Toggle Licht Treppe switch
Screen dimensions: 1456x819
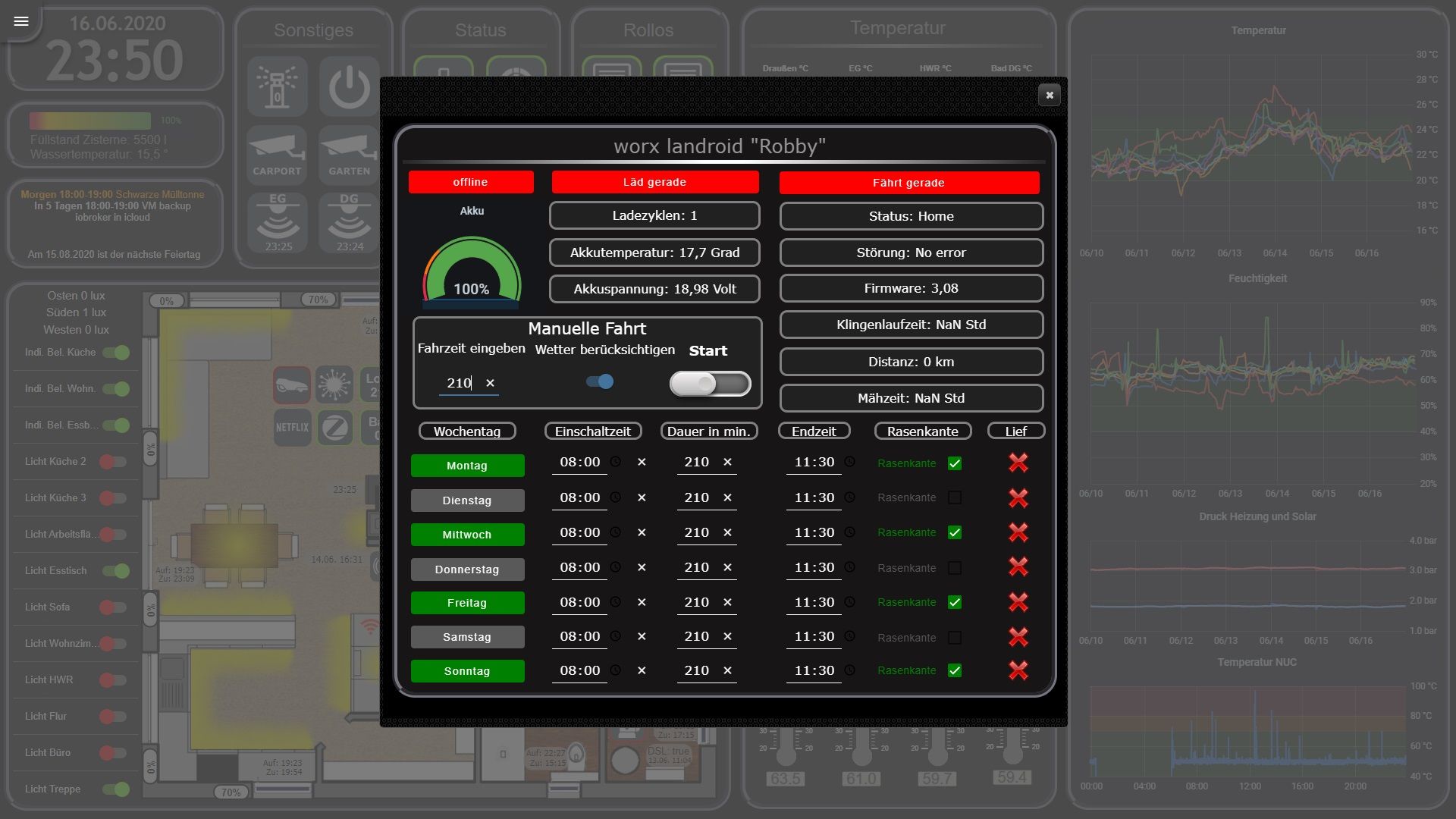click(116, 789)
